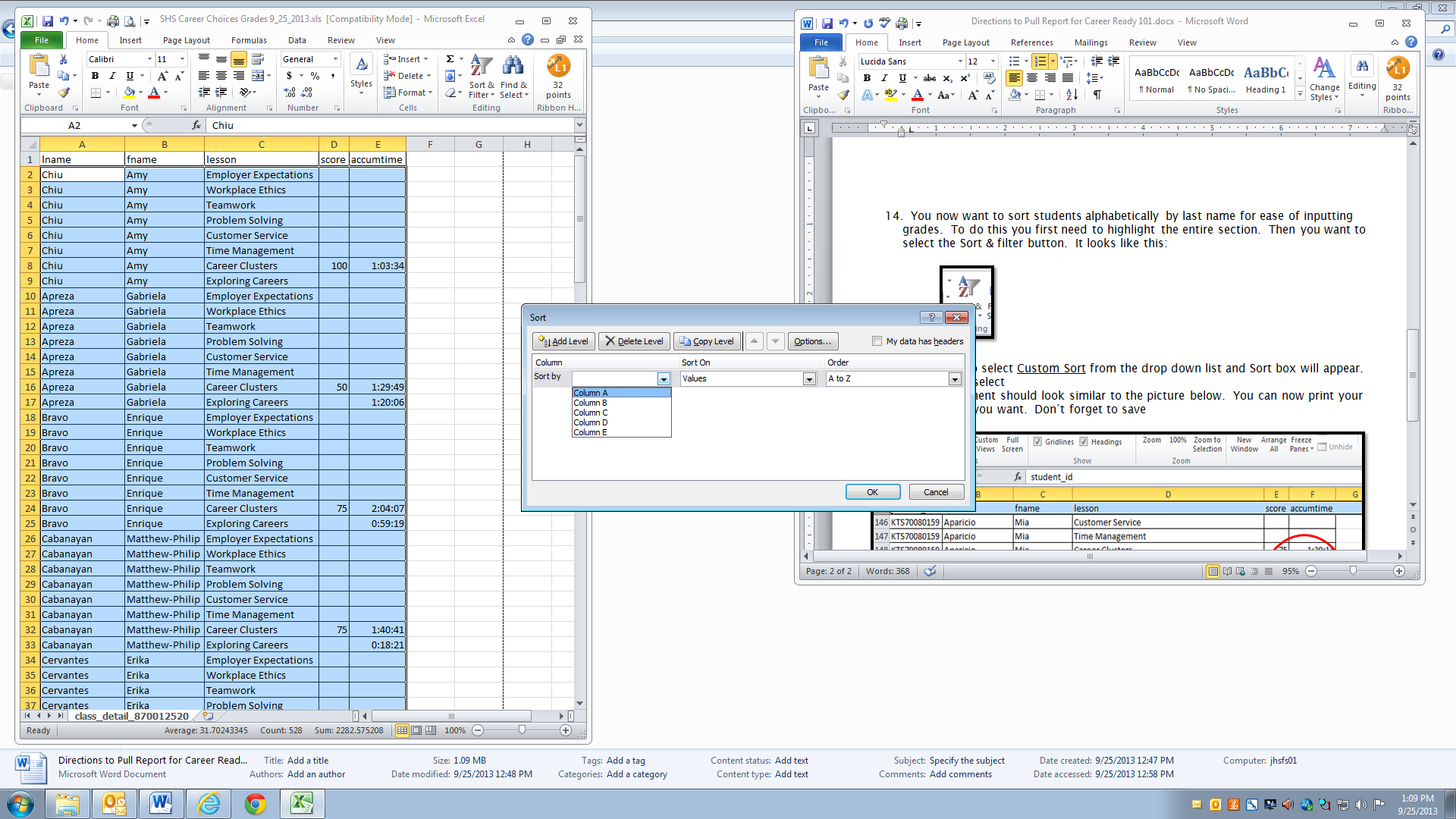Open Word font size 12 dropdown
Viewport: 1456px width, 819px height.
pos(993,61)
